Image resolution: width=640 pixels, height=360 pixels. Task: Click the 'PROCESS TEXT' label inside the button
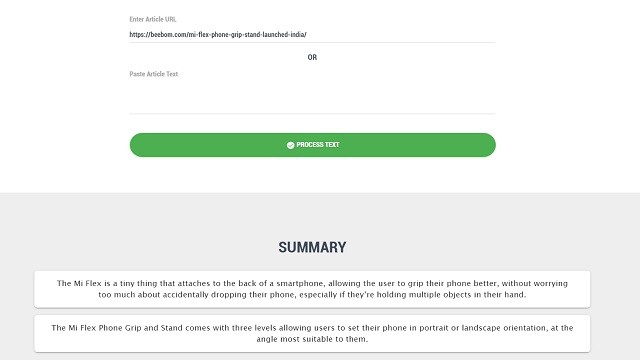click(318, 145)
